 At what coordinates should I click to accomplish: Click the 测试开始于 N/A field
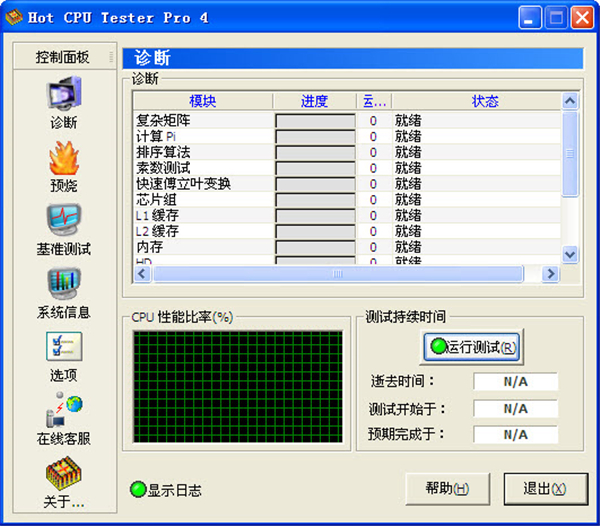coord(515,409)
